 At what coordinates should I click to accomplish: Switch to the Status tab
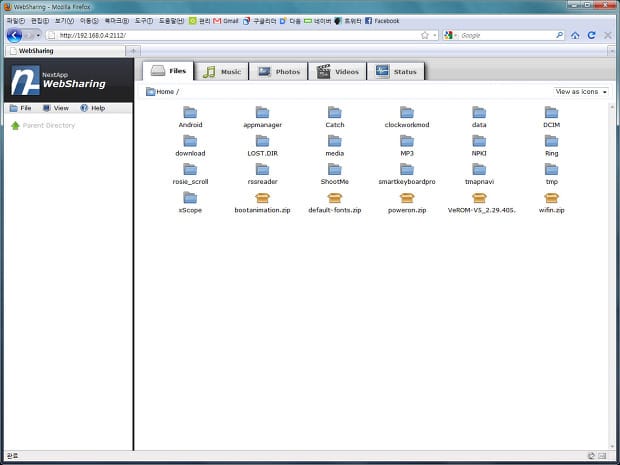(396, 72)
